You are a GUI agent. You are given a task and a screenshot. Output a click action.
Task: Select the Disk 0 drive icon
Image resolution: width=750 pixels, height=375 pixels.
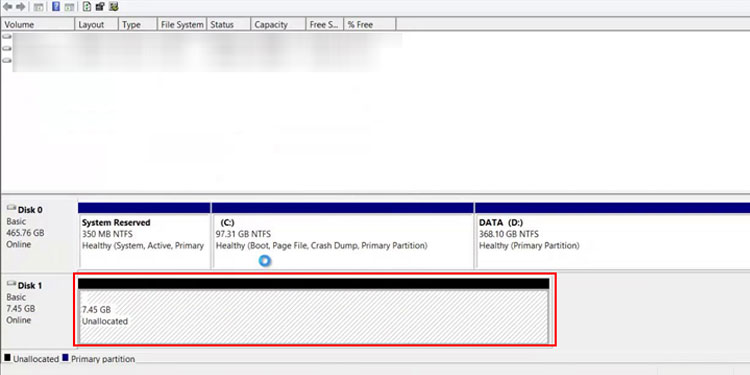pyautogui.click(x=11, y=208)
